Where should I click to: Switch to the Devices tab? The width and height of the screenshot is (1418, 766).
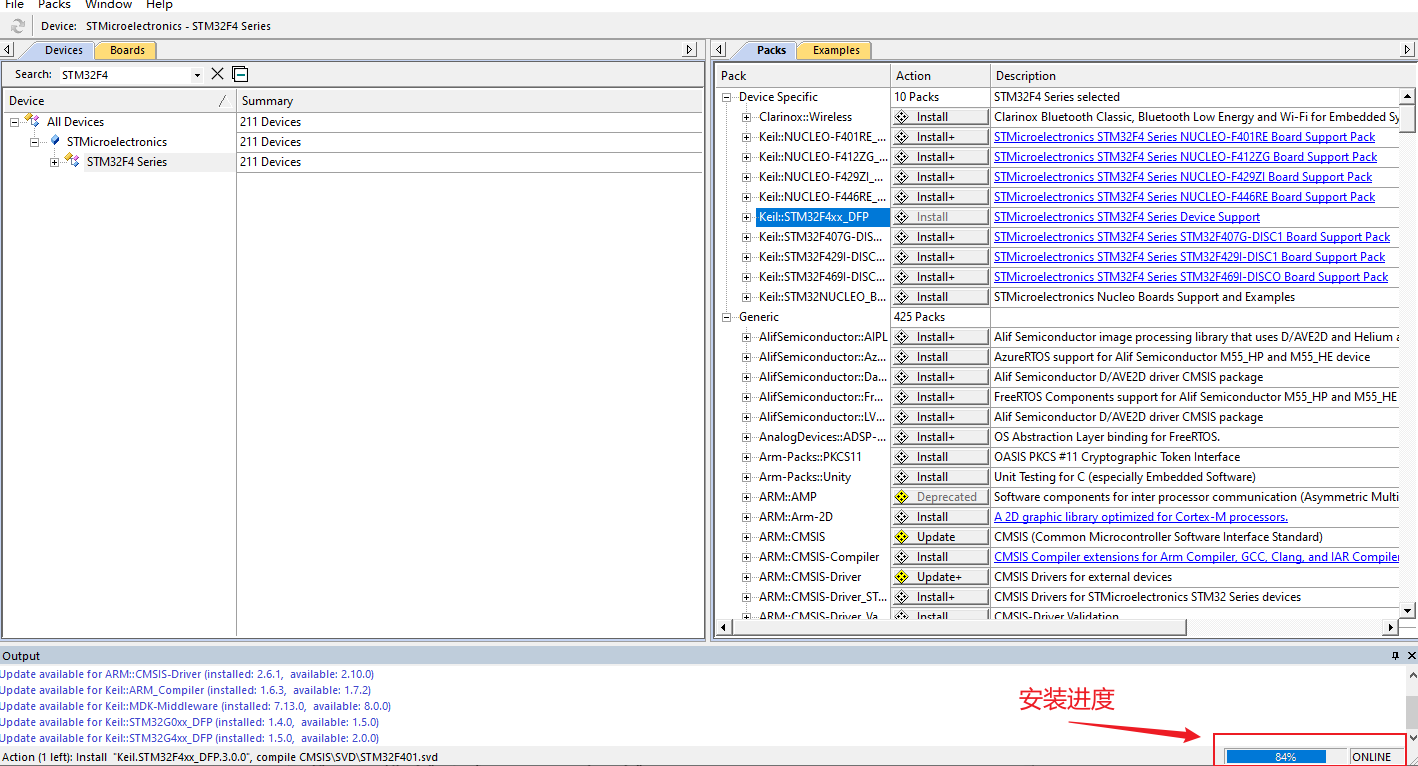pos(64,50)
